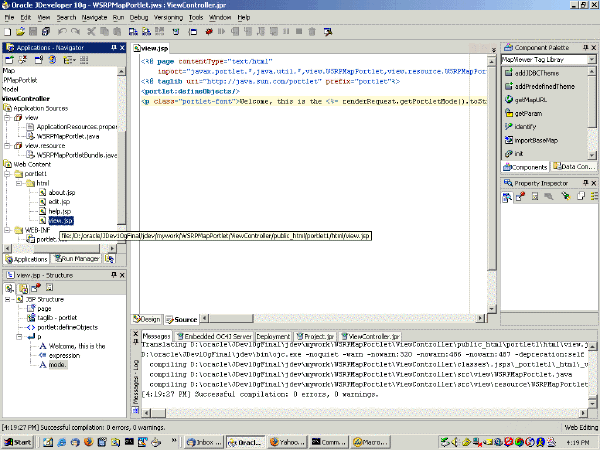Screen dimensions: 600x450
Task: Click the Refresh icon in Applications Navigator
Action: coord(52,60)
